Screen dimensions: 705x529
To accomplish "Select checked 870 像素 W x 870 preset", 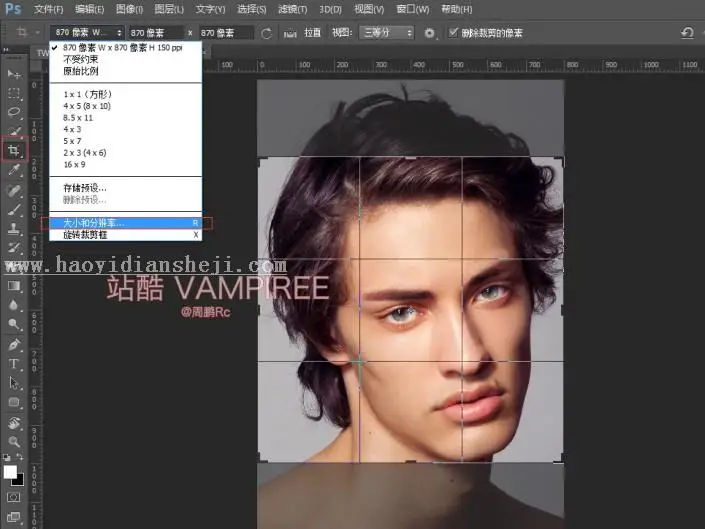I will tap(125, 48).
